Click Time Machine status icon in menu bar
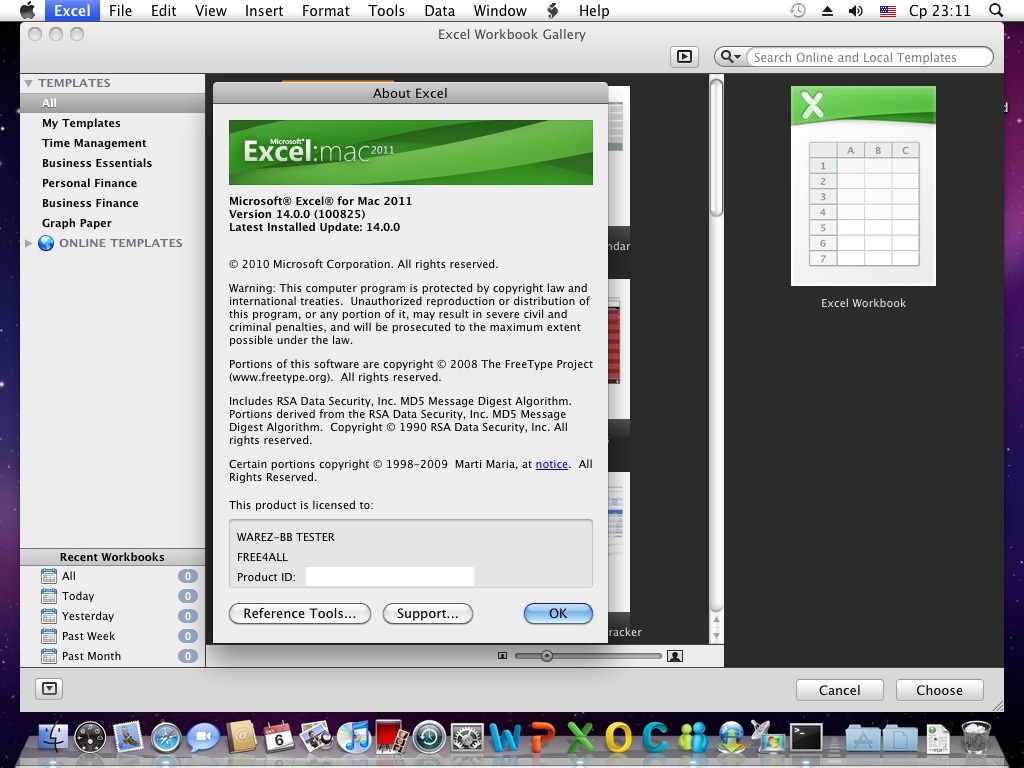The width and height of the screenshot is (1024, 768). [797, 10]
